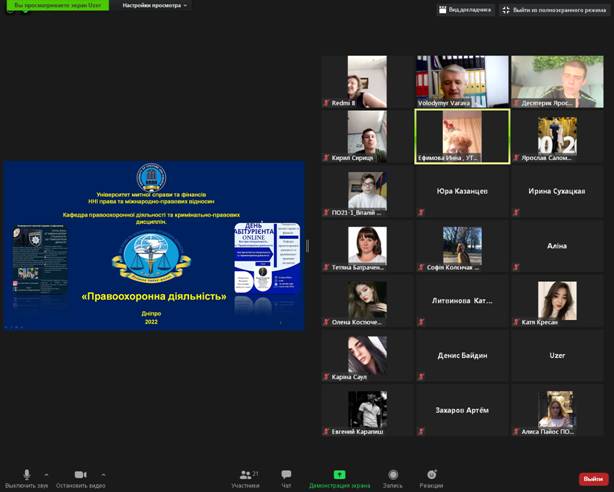Viewport: 614px width, 492px height.
Task: Click muted mic icon on Олена Коспоче... tile
Action: click(x=326, y=322)
